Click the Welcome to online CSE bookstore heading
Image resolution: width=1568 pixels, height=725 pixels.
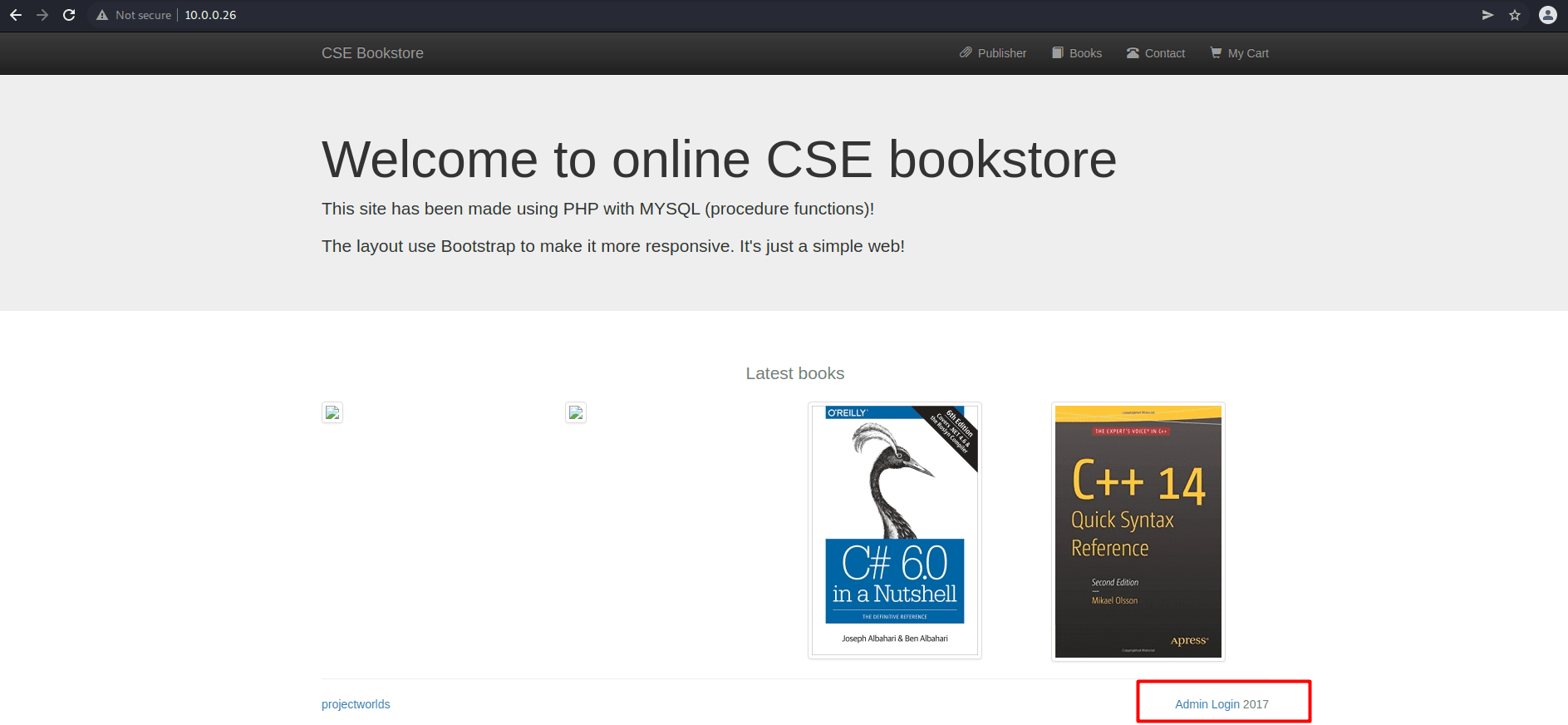(x=719, y=159)
